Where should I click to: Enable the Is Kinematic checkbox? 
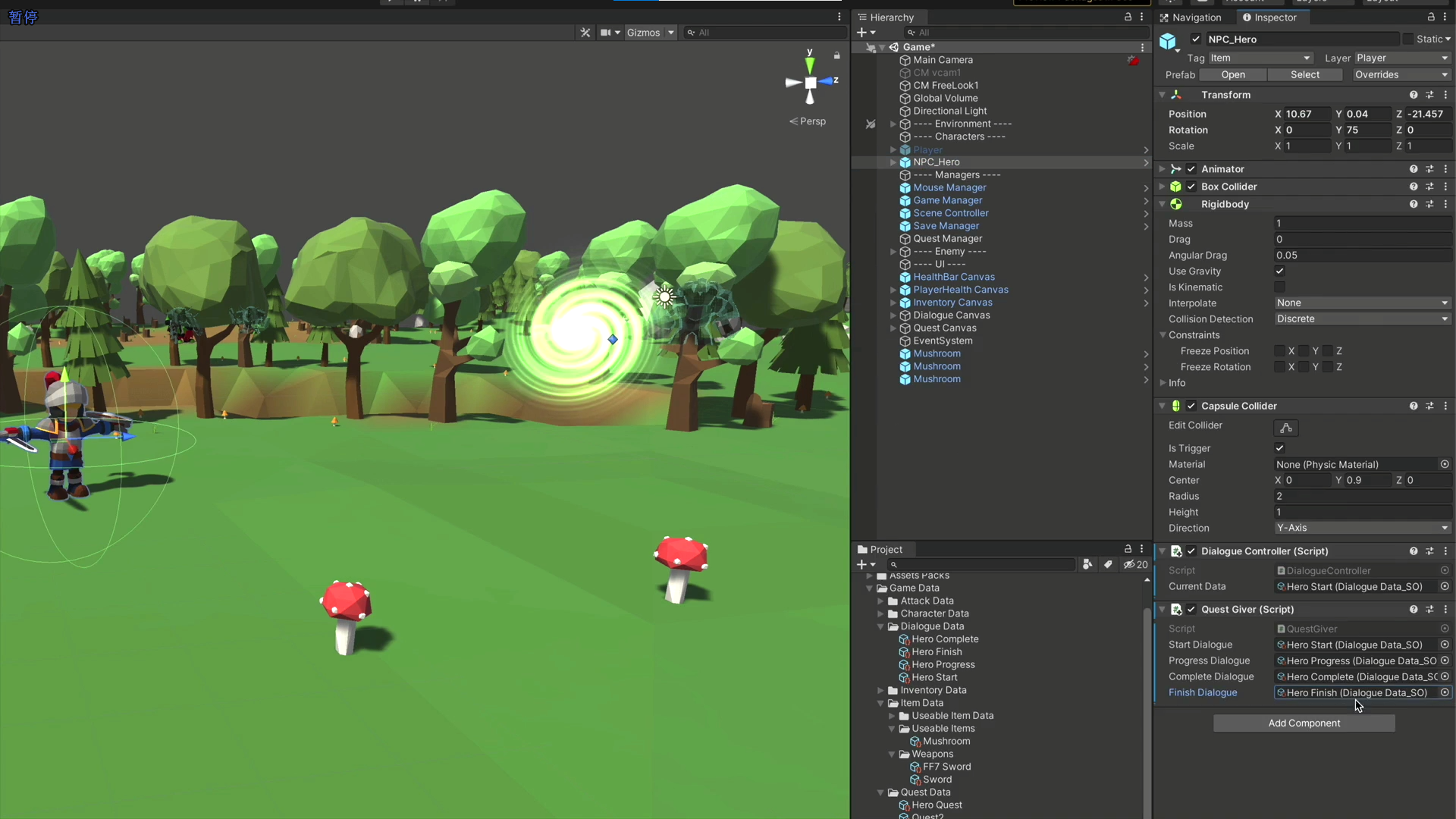pyautogui.click(x=1279, y=287)
